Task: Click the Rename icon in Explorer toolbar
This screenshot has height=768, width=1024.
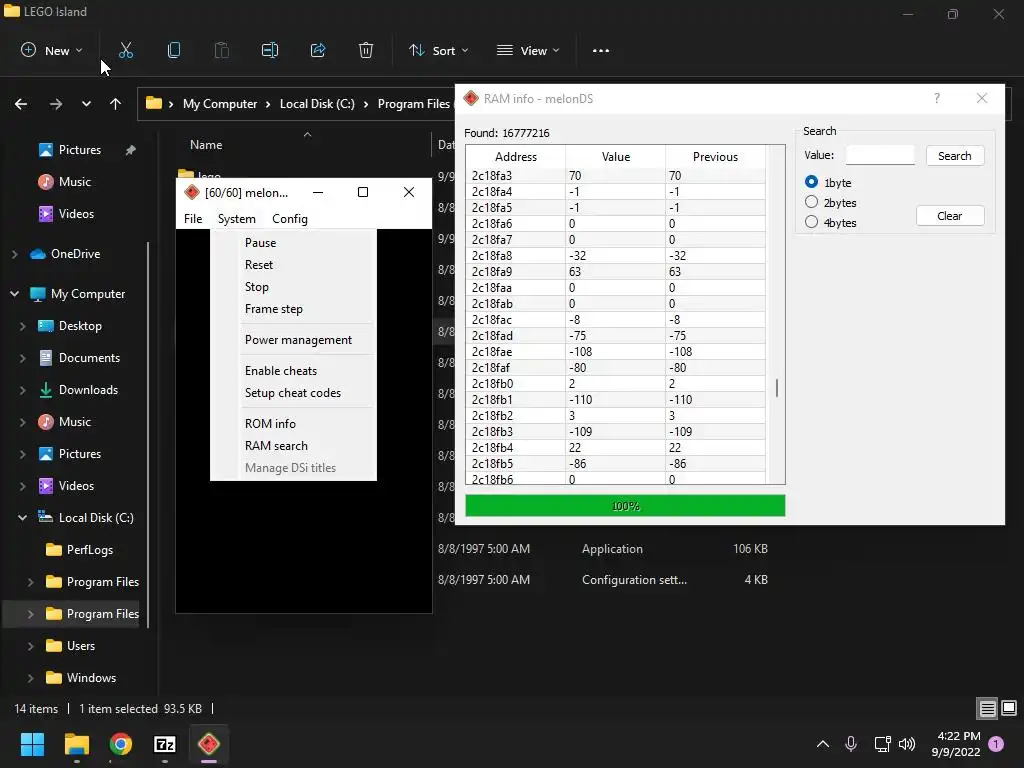Action: click(x=270, y=50)
